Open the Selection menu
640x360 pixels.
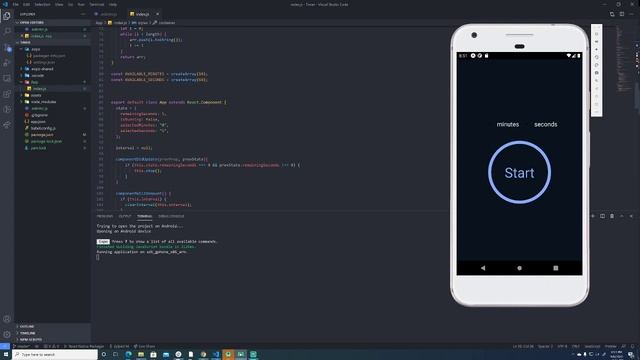coord(42,4)
